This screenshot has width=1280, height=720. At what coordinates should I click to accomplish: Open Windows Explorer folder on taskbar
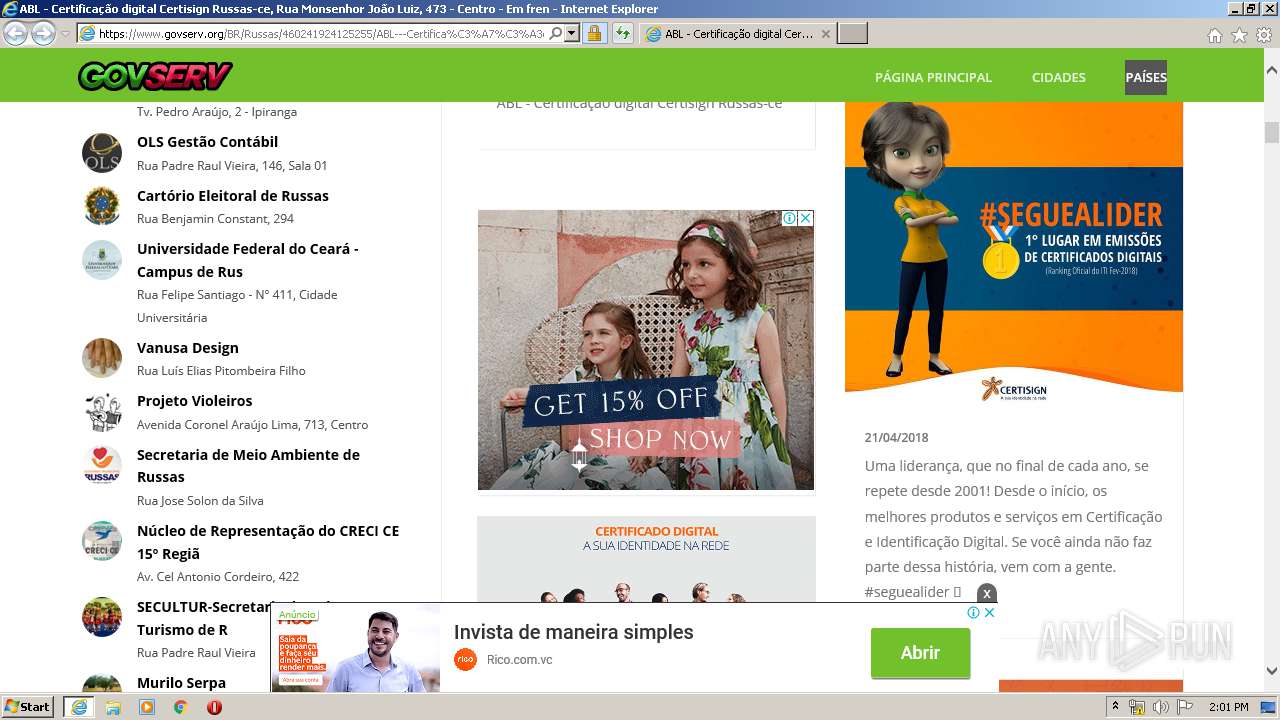(x=113, y=707)
